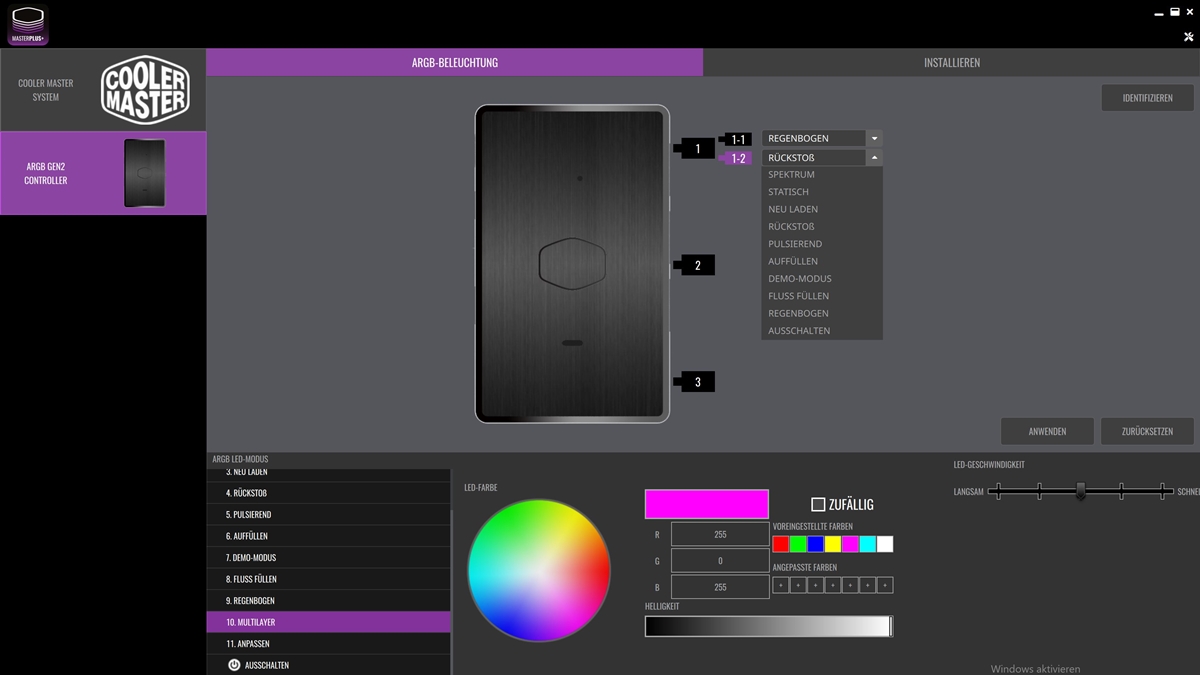Screen dimensions: 1200x675
Task: Click the Zurücksetzen button
Action: point(1147,431)
